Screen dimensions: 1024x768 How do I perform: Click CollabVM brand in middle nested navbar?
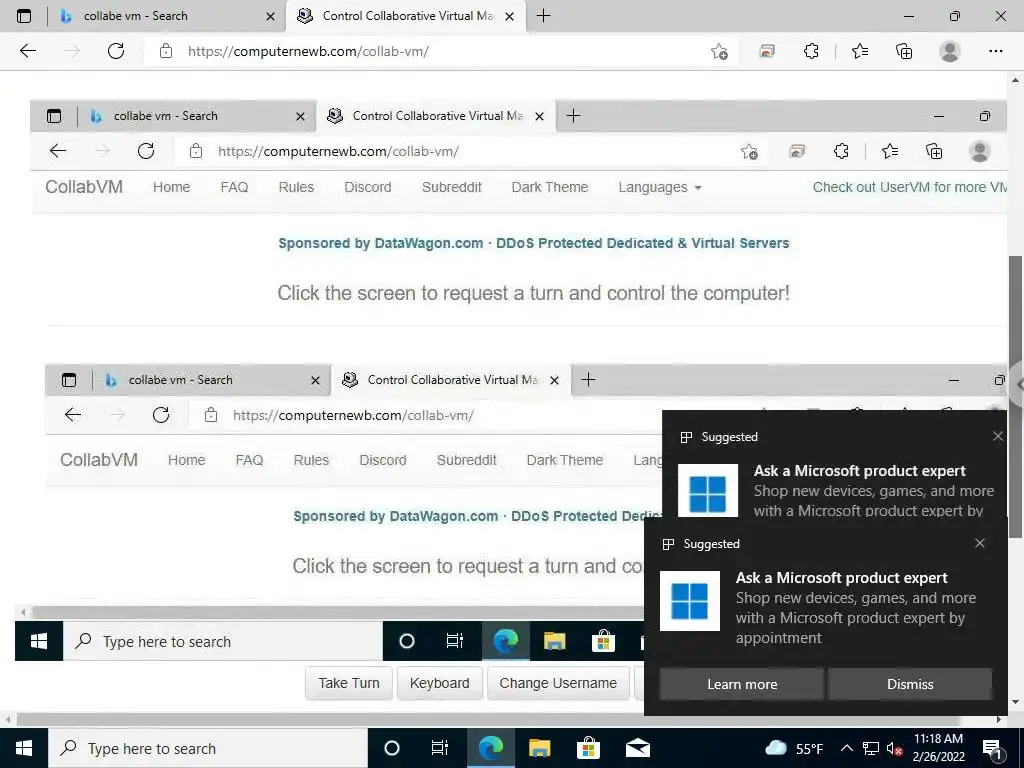(x=84, y=187)
